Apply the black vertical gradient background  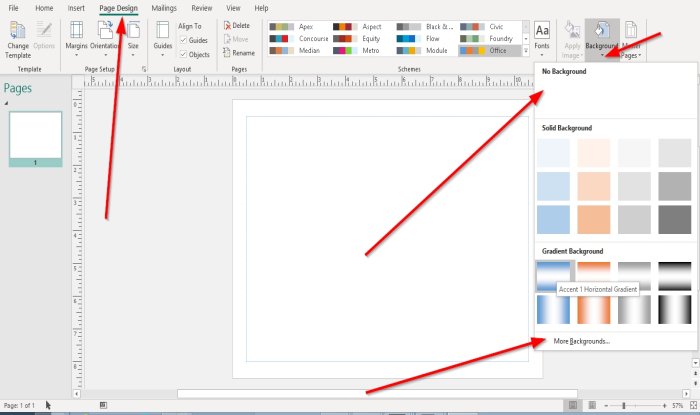click(x=675, y=310)
